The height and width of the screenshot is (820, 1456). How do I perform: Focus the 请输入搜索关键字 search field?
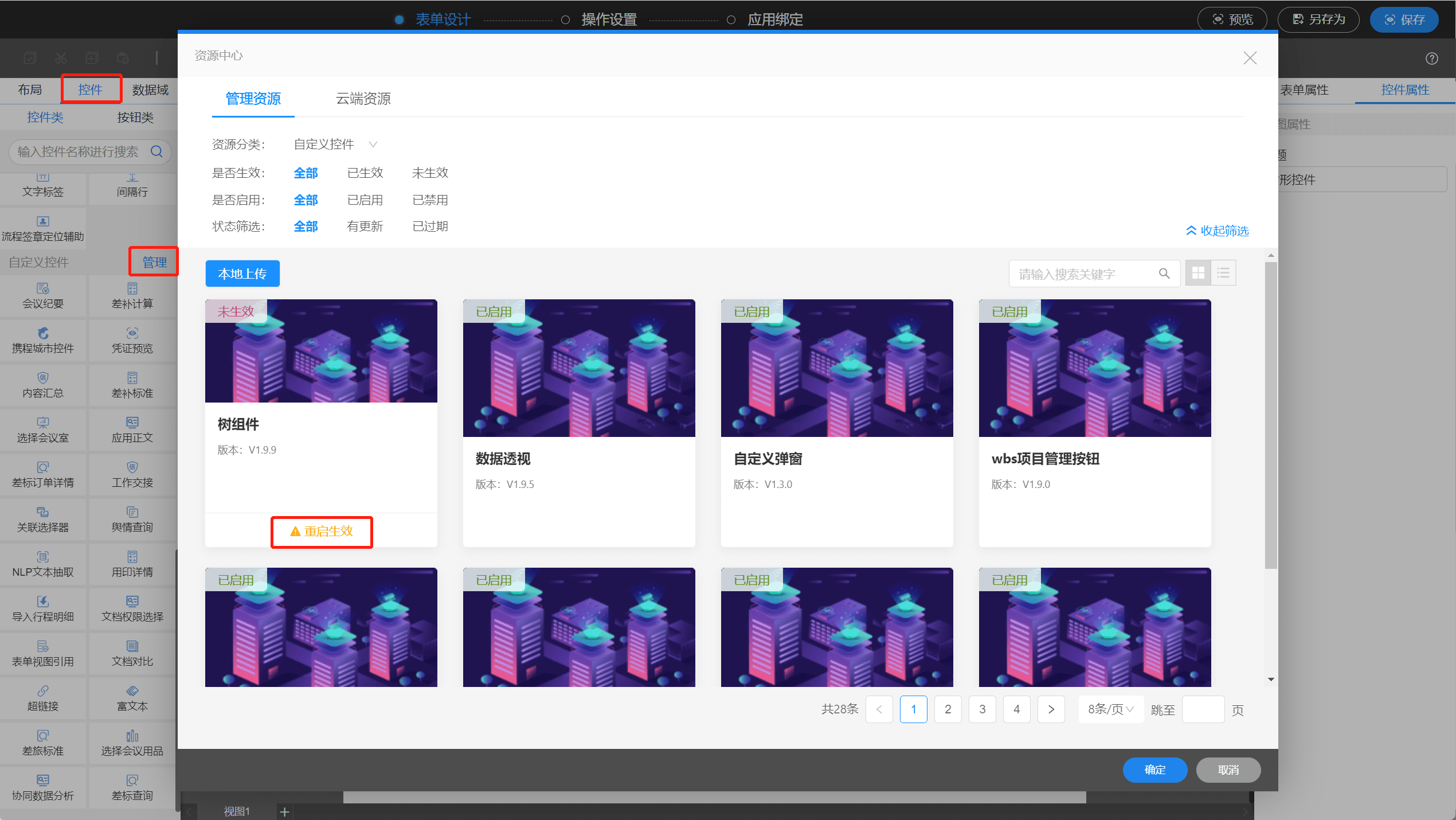1094,274
